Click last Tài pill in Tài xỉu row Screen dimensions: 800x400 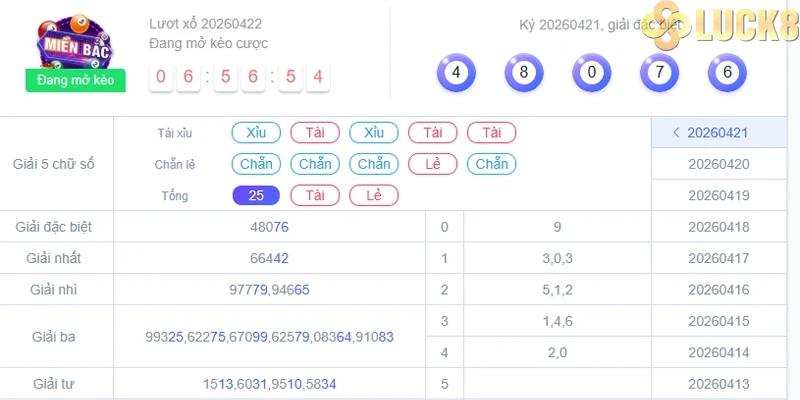pyautogui.click(x=491, y=133)
